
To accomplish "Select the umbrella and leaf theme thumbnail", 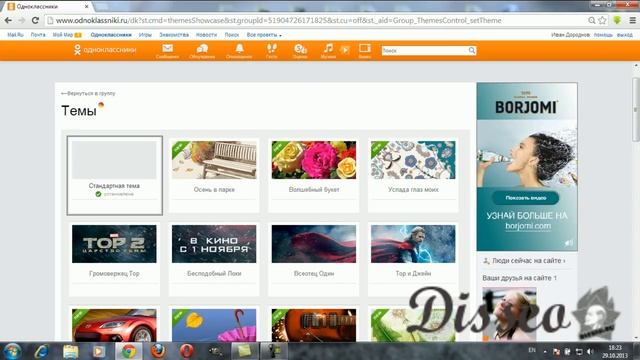I will [214, 325].
